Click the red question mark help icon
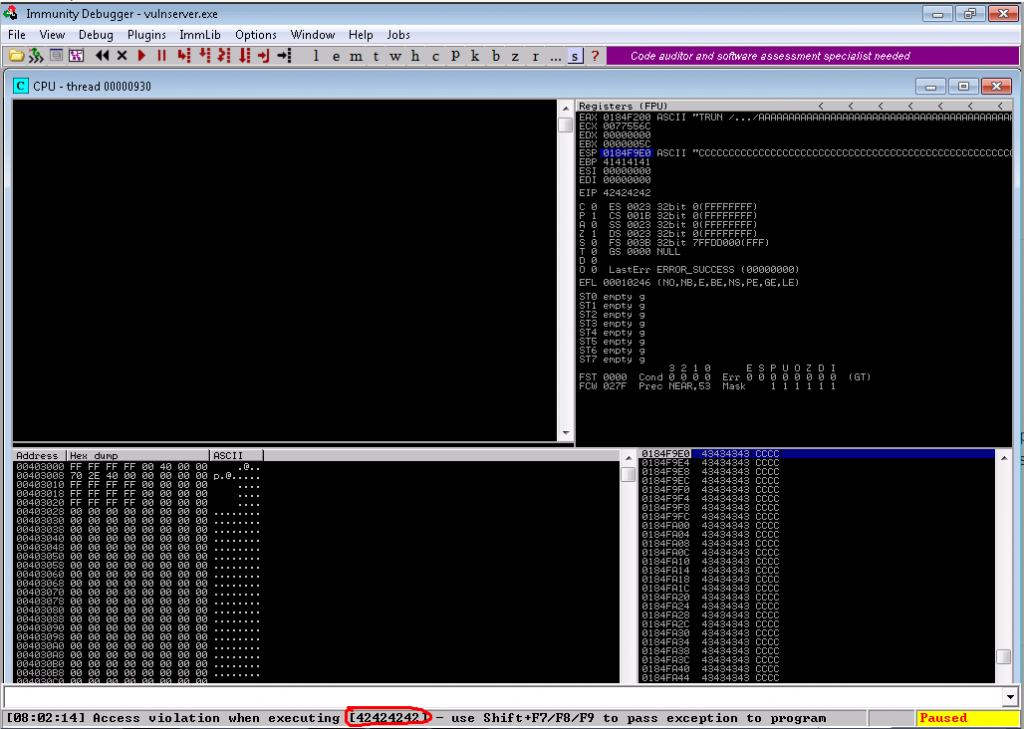 594,56
